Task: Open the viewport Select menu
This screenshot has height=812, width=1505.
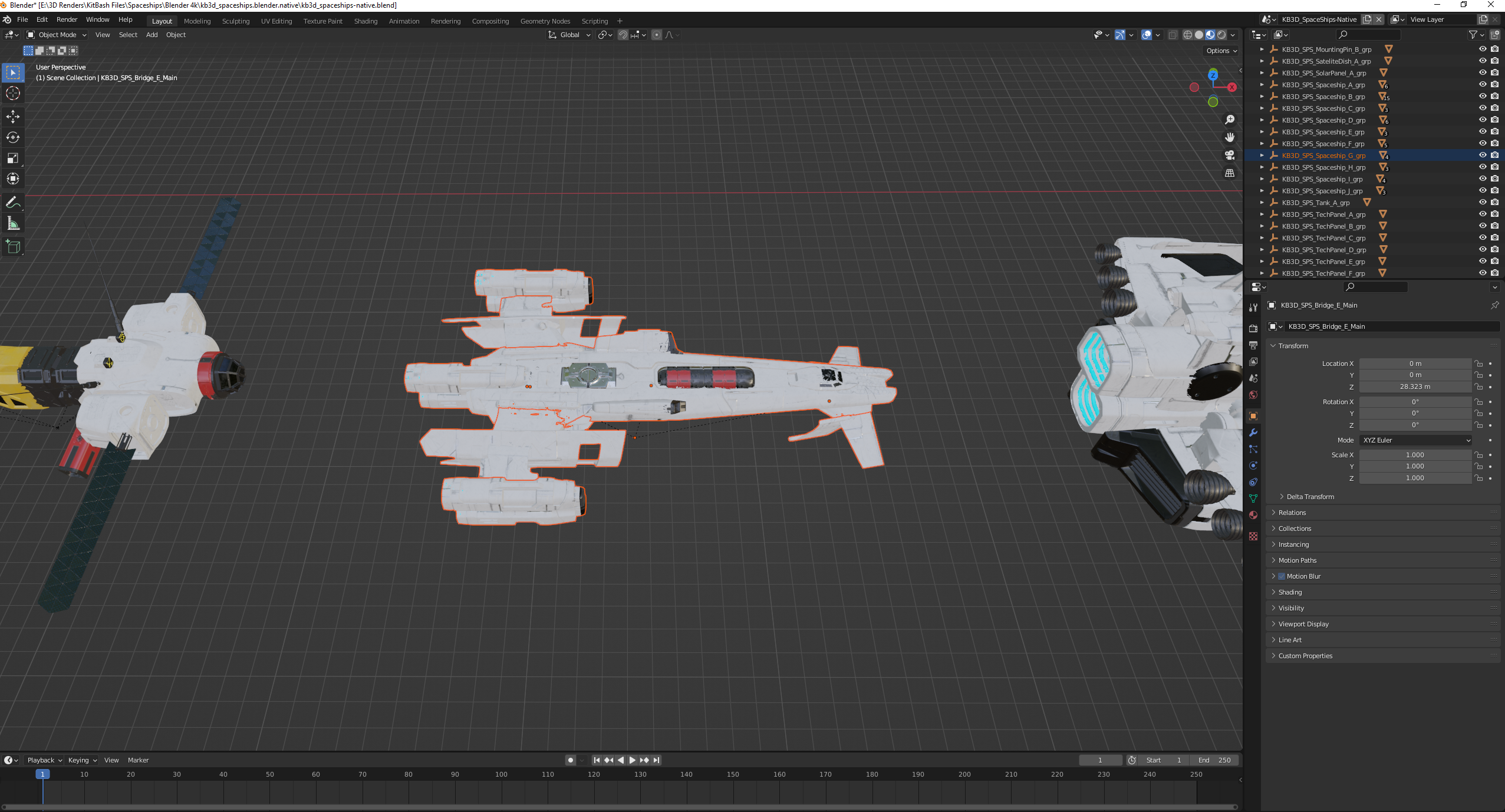Action: point(128,35)
